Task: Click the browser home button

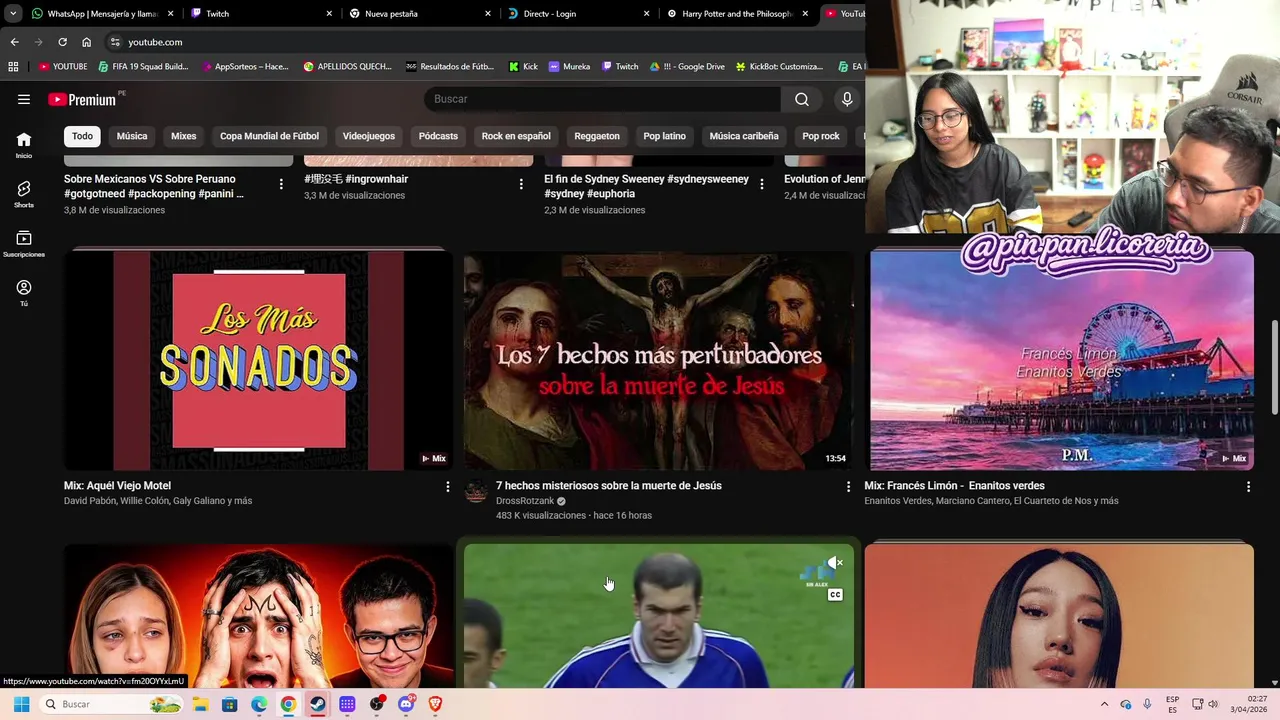Action: pos(86,42)
